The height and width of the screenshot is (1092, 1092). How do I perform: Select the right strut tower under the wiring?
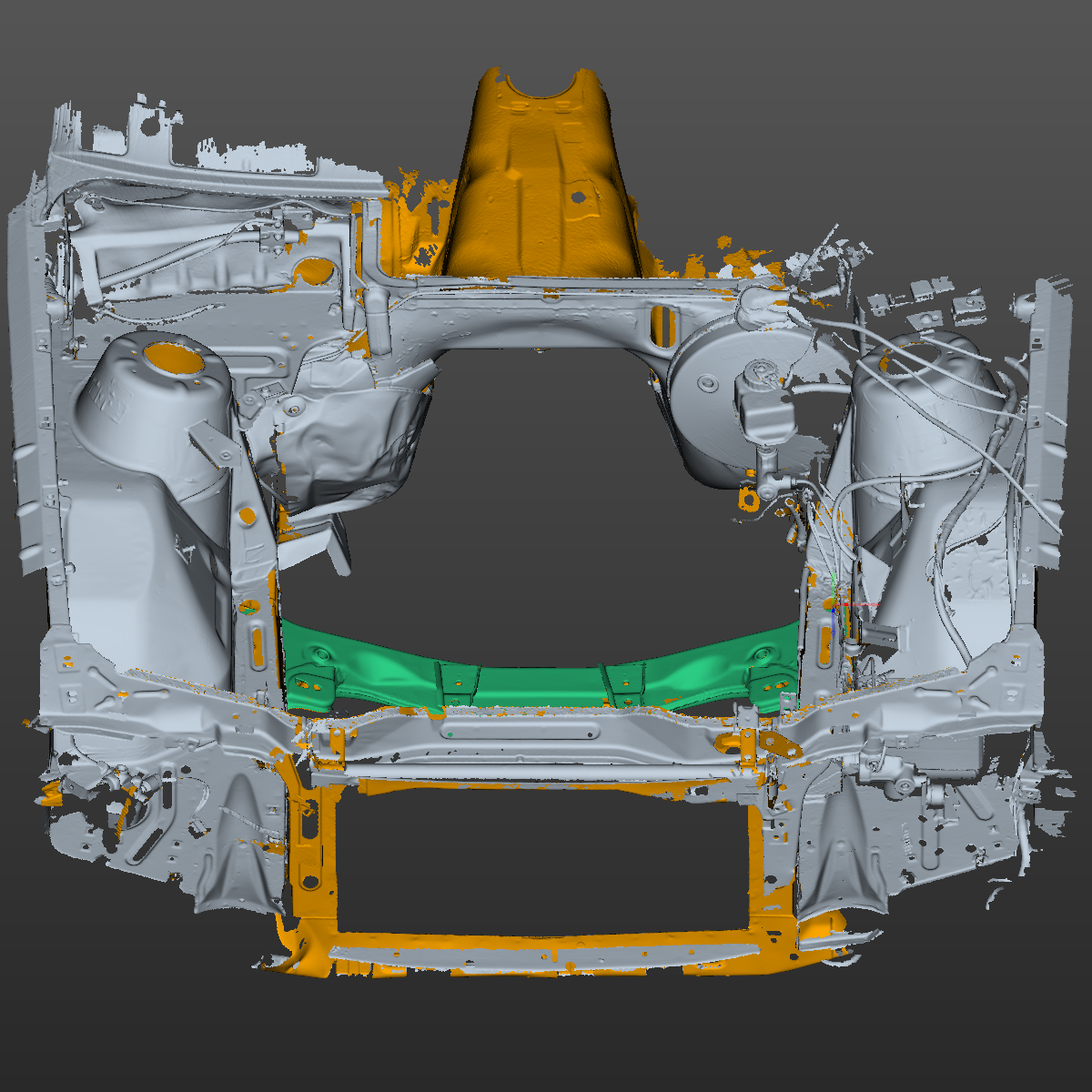919,409
